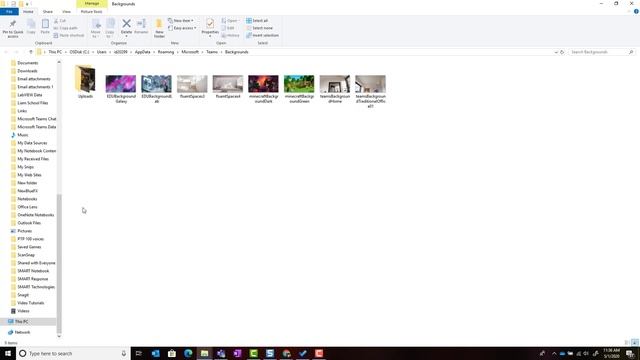Image resolution: width=640 pixels, height=360 pixels.
Task: Refresh the folder view
Action: [x=562, y=52]
